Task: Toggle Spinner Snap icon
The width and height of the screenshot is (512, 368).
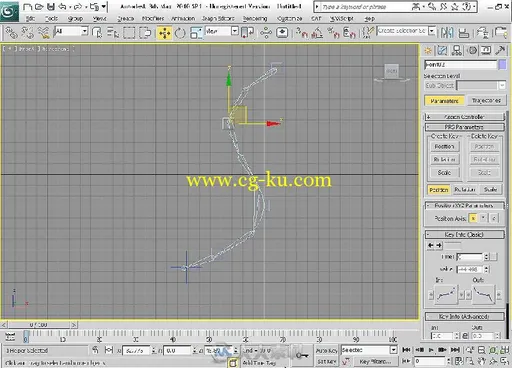Action: click(x=349, y=33)
